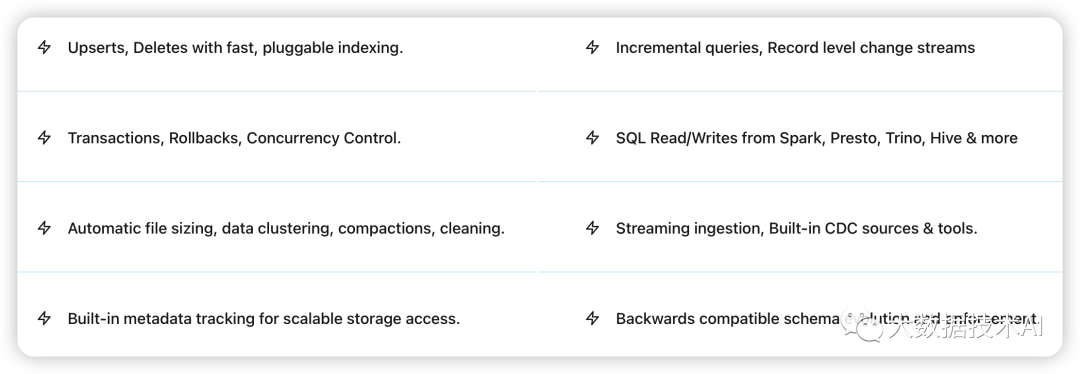Viewport: 1080px width, 374px height.
Task: Open "Streaming ingestion, Built-in CDC sources & tools"
Action: tap(797, 228)
